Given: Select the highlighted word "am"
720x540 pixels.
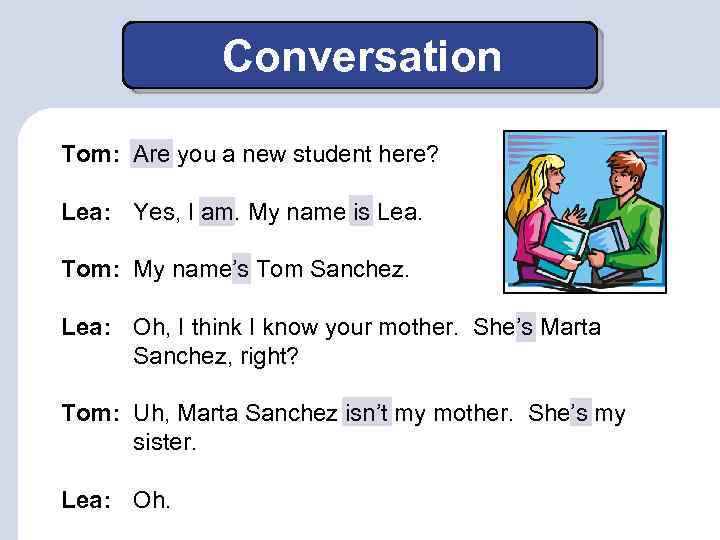Looking at the screenshot, I should pos(216,212).
